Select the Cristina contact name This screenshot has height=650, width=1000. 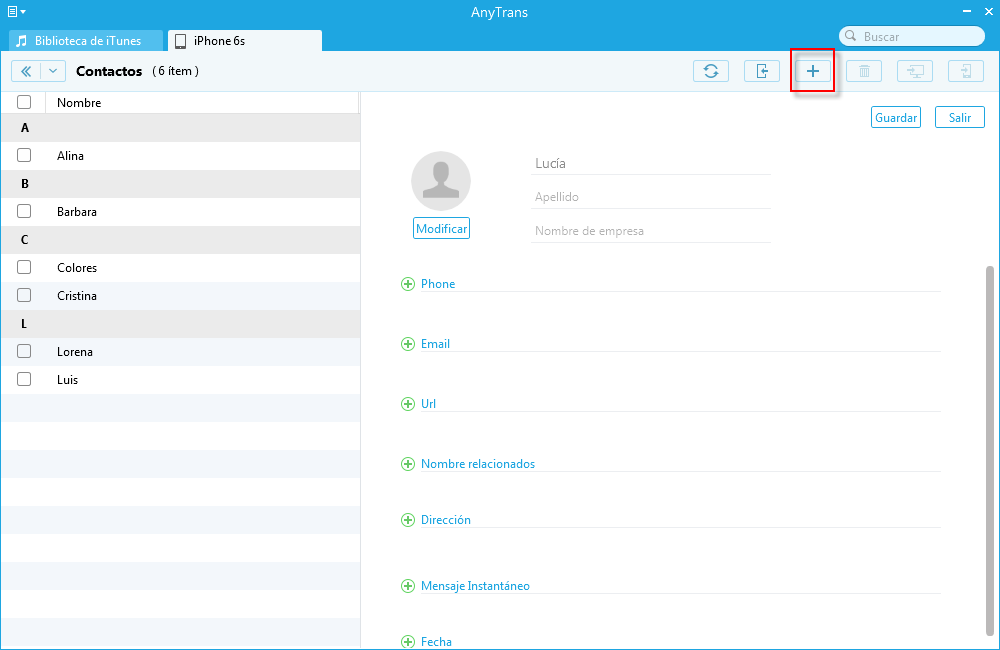point(77,296)
